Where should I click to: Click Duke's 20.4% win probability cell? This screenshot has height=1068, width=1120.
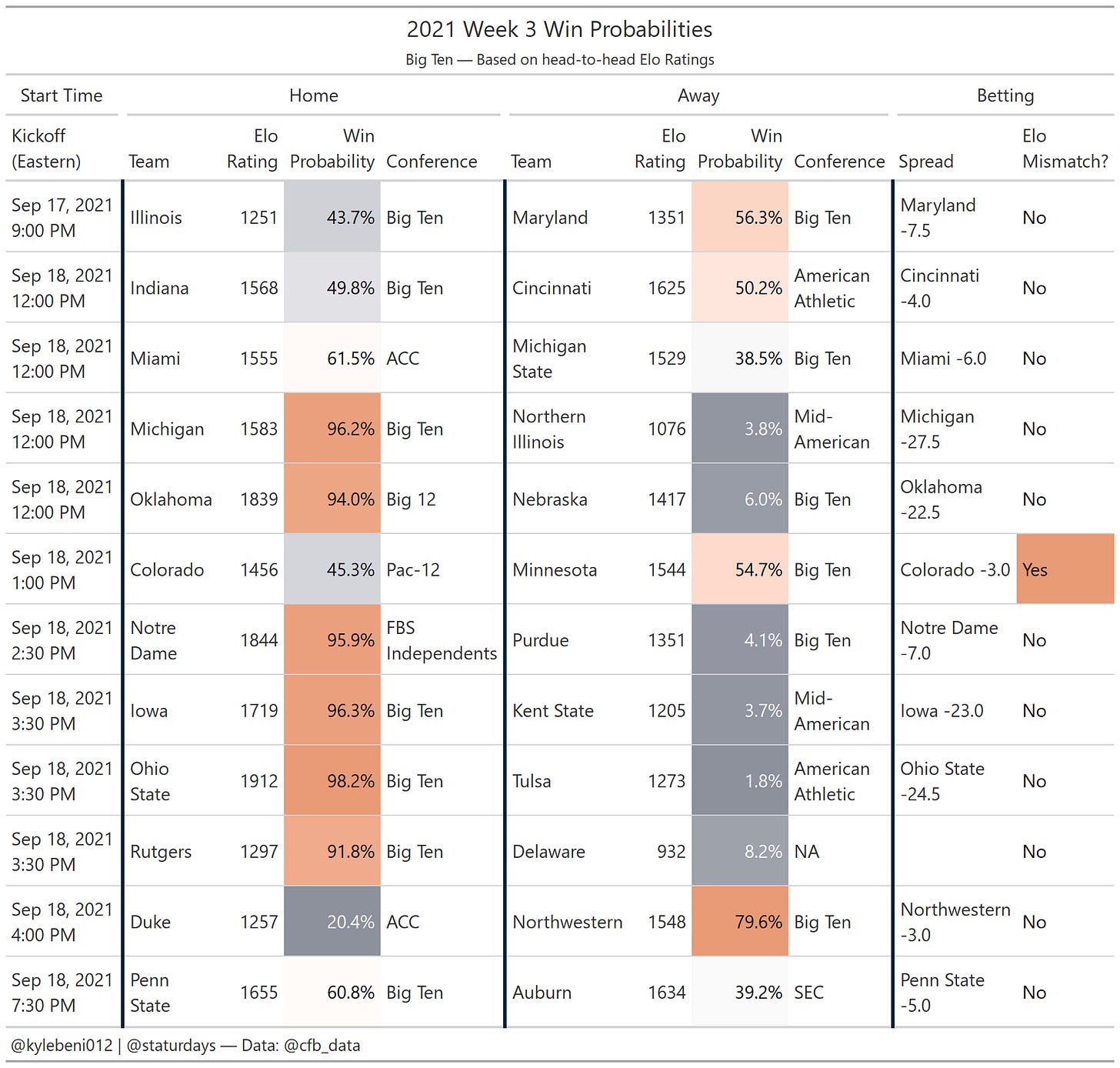(x=332, y=922)
